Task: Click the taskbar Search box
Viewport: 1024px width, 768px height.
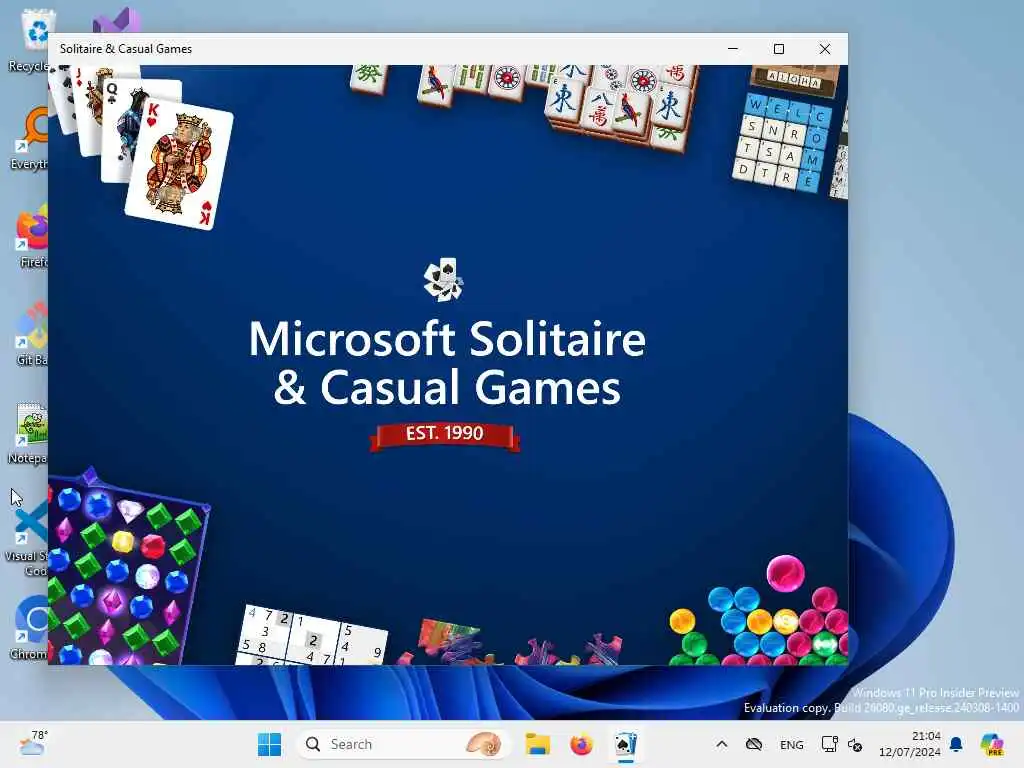Action: coord(404,744)
